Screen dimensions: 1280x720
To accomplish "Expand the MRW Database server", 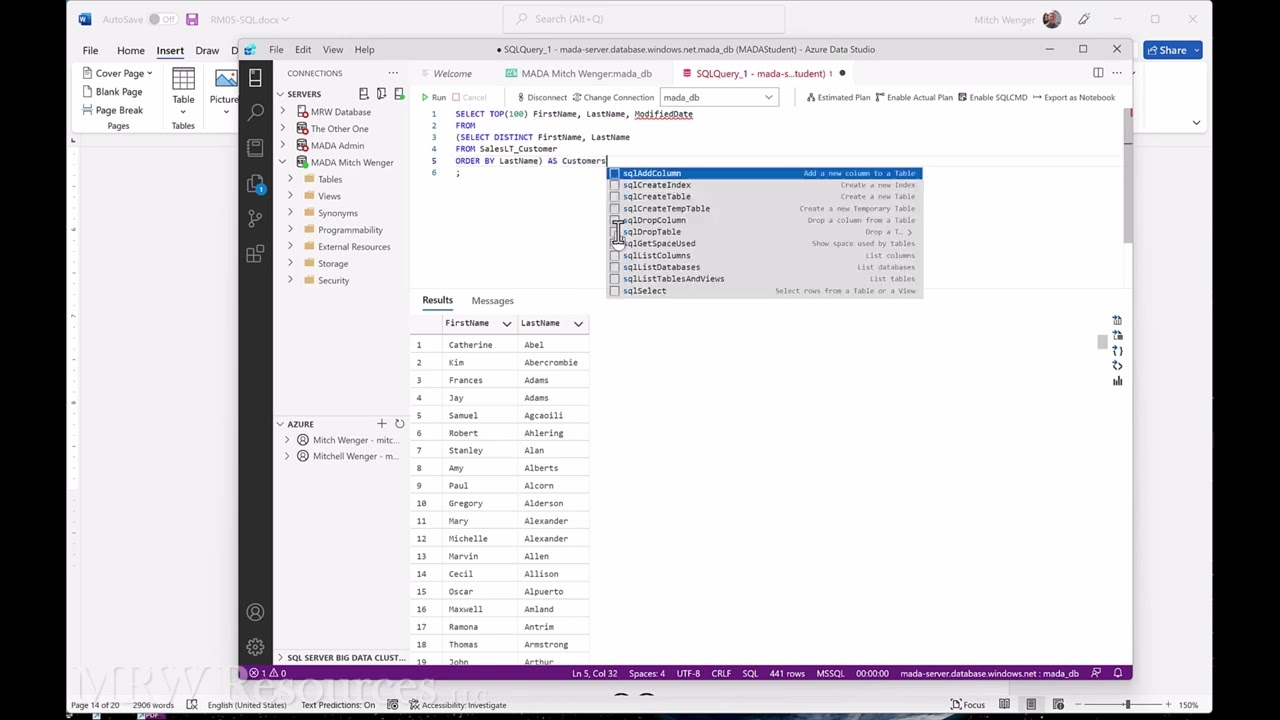I will click(282, 112).
